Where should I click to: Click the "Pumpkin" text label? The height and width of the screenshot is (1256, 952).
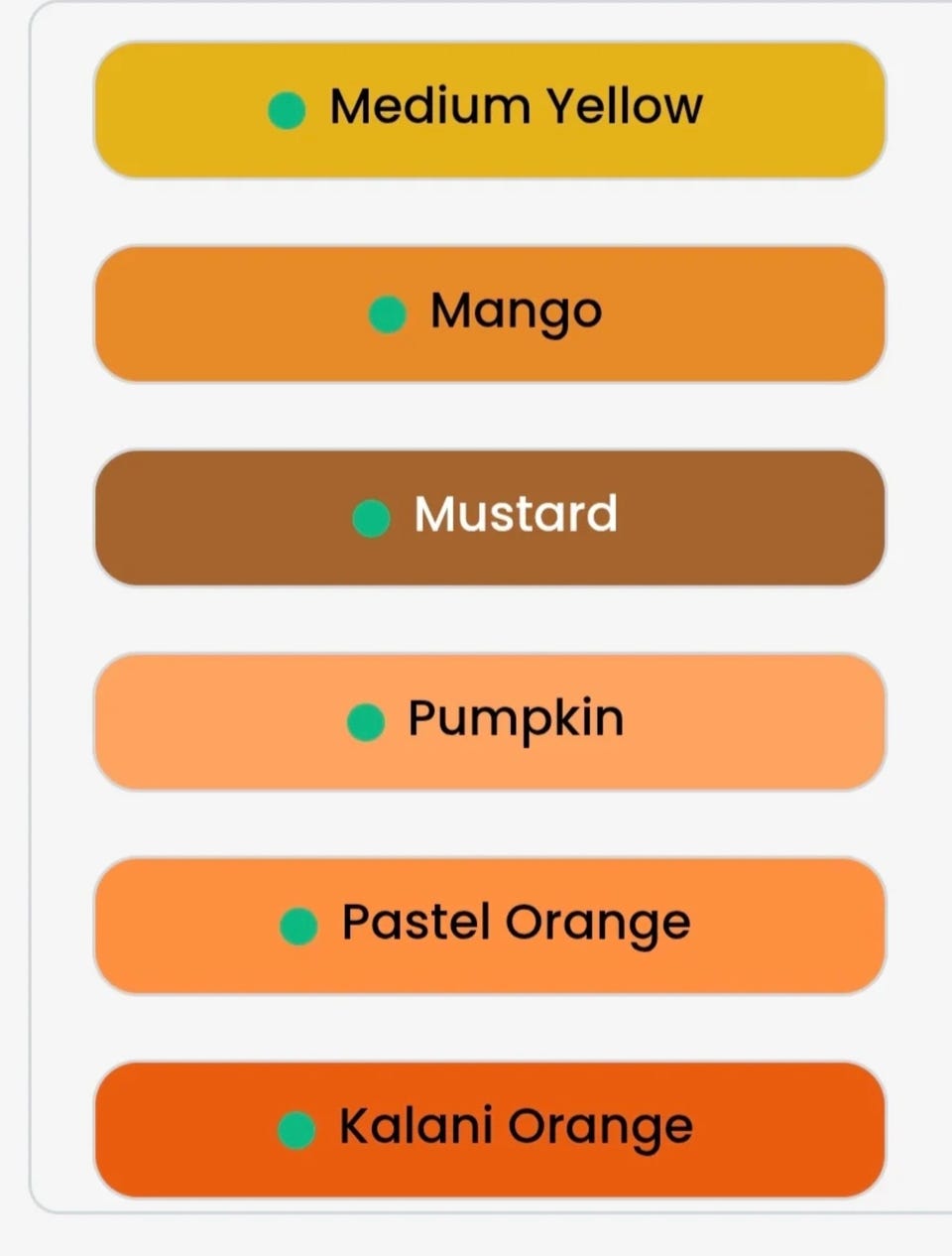click(516, 718)
